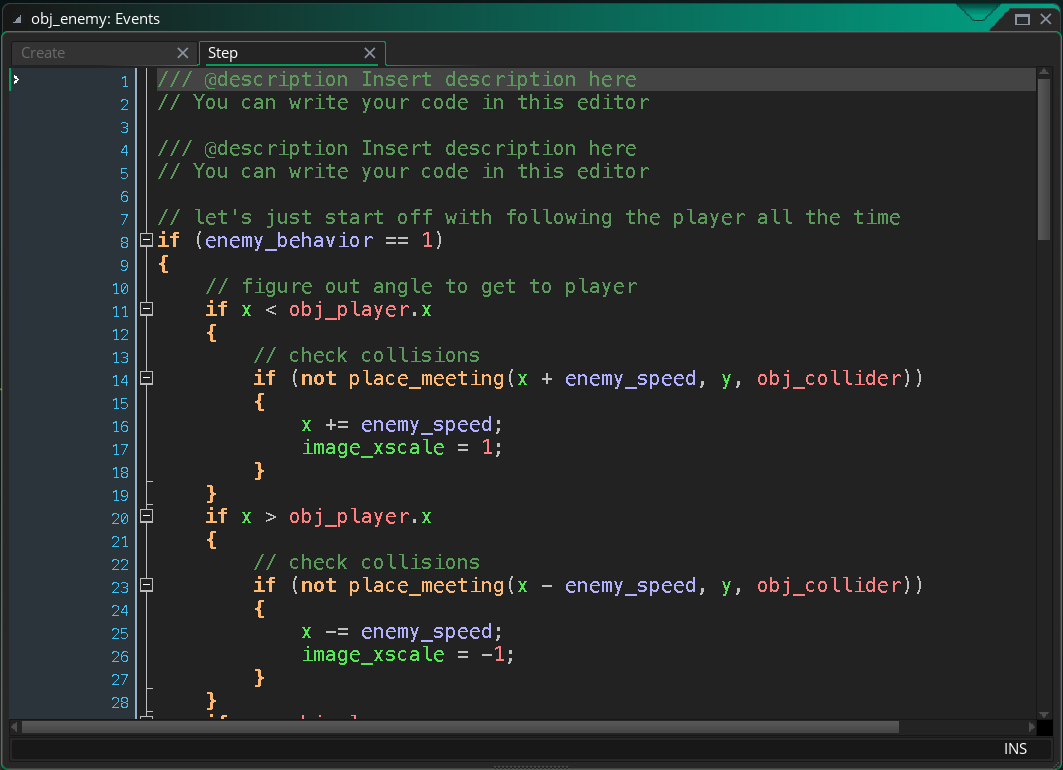Click the 'check collisions' comment on line 13
Viewport: 1063px width, 770px height.
coord(367,355)
